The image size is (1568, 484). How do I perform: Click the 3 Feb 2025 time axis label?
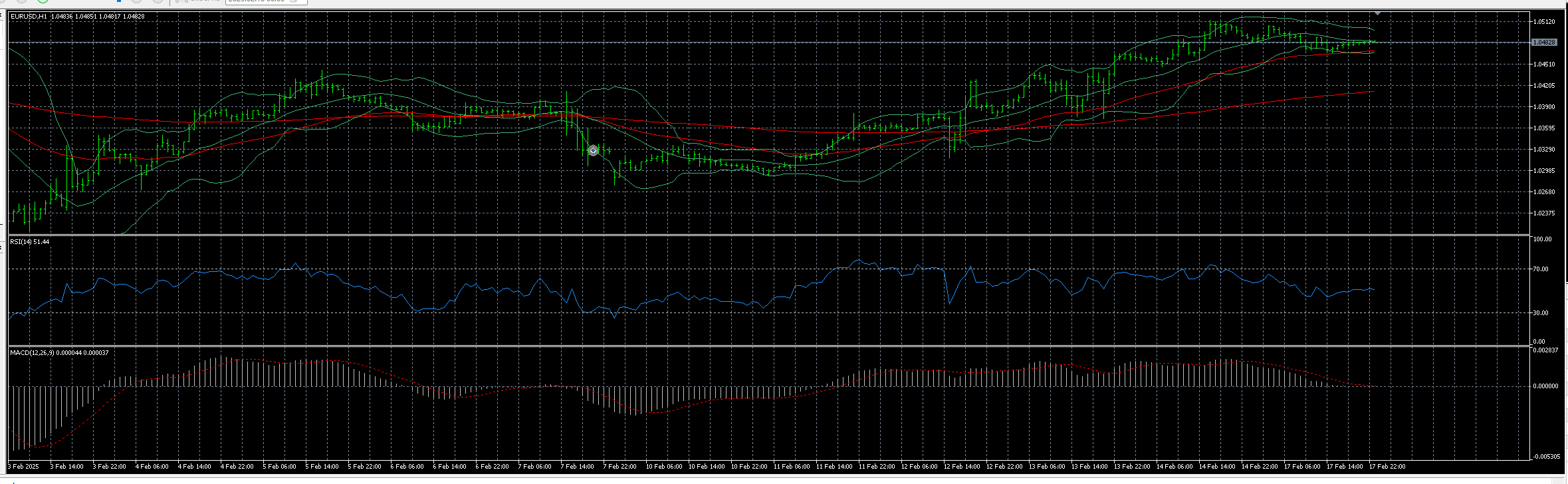point(24,467)
